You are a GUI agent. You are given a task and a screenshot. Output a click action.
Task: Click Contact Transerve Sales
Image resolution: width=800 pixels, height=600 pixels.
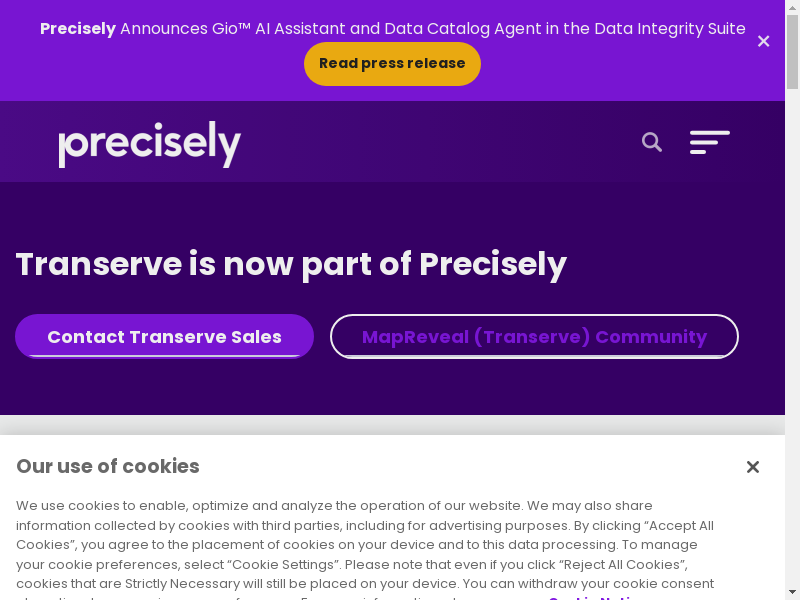point(164,337)
